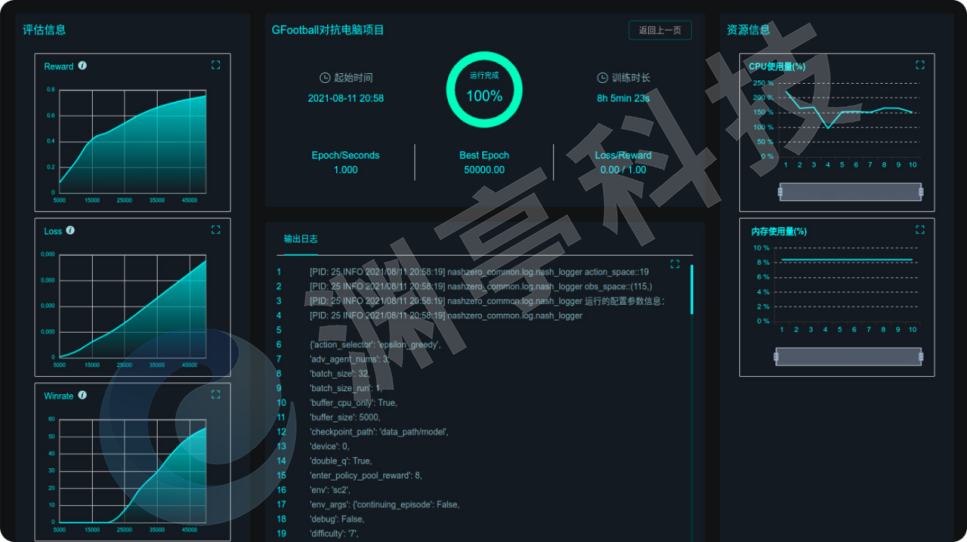Expand the Winrate chart to fullscreen
The height and width of the screenshot is (542, 967).
click(215, 394)
